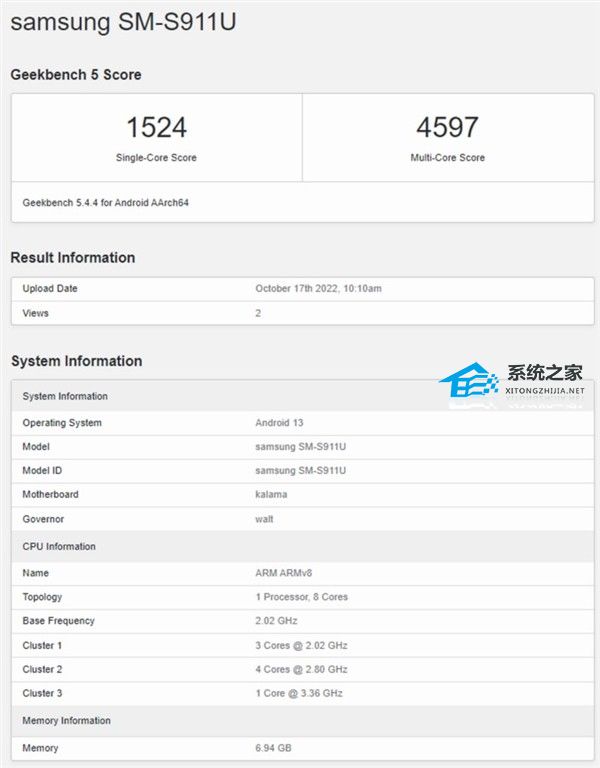600x768 pixels.
Task: Click the Base Frequency '2.02 GHz' value
Action: [276, 621]
